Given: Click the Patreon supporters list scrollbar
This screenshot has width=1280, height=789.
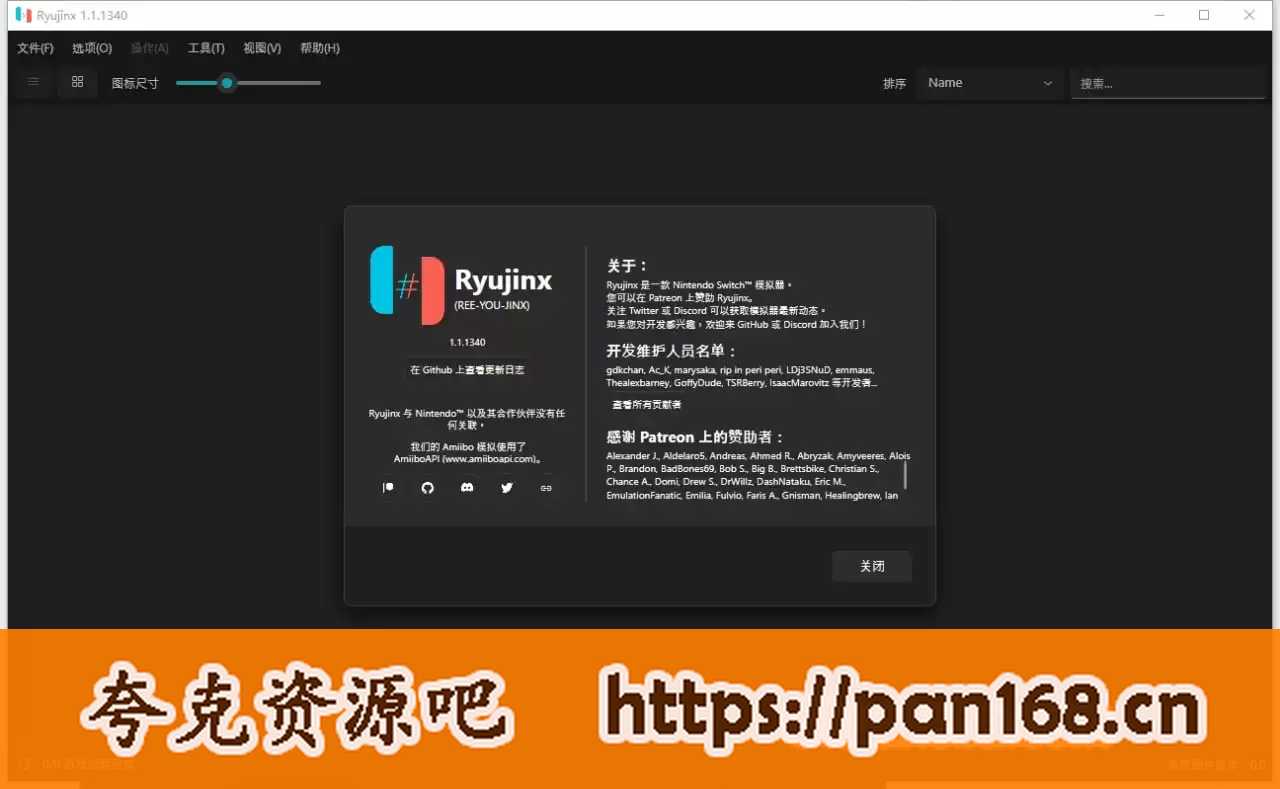Looking at the screenshot, I should point(905,475).
